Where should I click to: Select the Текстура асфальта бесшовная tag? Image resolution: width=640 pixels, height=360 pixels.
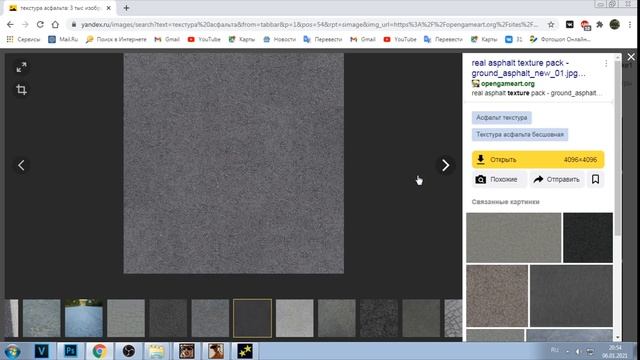pos(520,134)
